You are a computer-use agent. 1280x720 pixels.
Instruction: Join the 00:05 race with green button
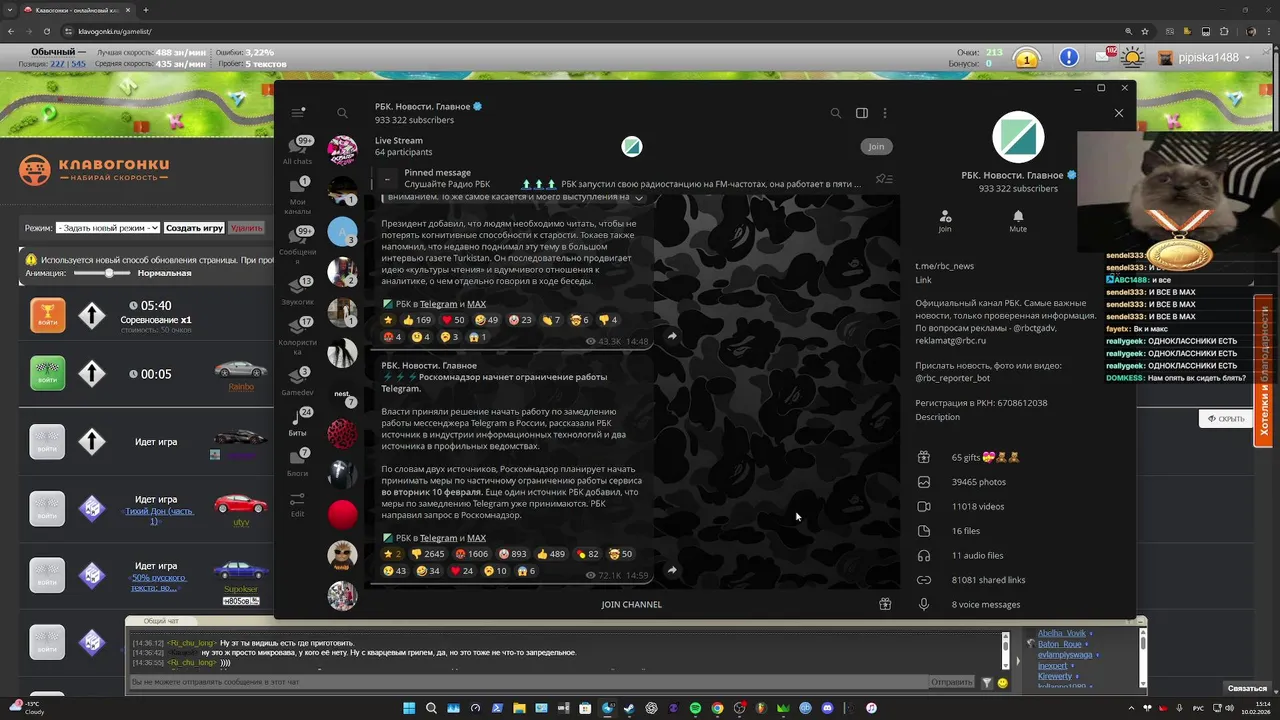[x=47, y=374]
